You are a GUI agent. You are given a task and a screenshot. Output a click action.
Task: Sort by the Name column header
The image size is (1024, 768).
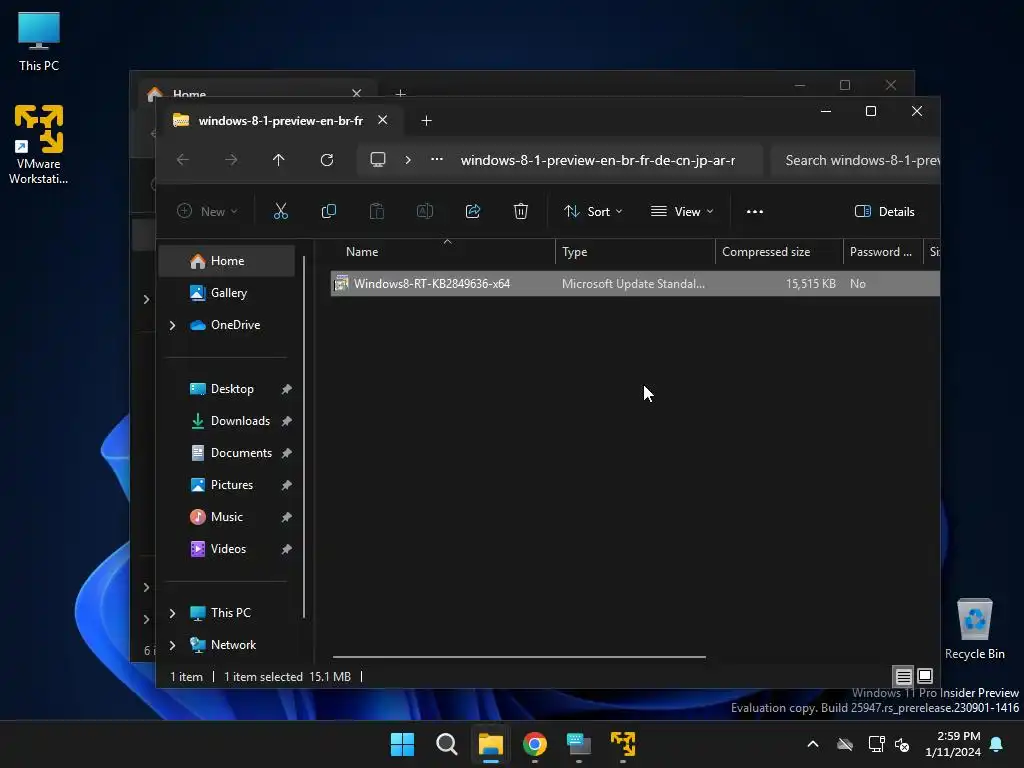[443, 251]
